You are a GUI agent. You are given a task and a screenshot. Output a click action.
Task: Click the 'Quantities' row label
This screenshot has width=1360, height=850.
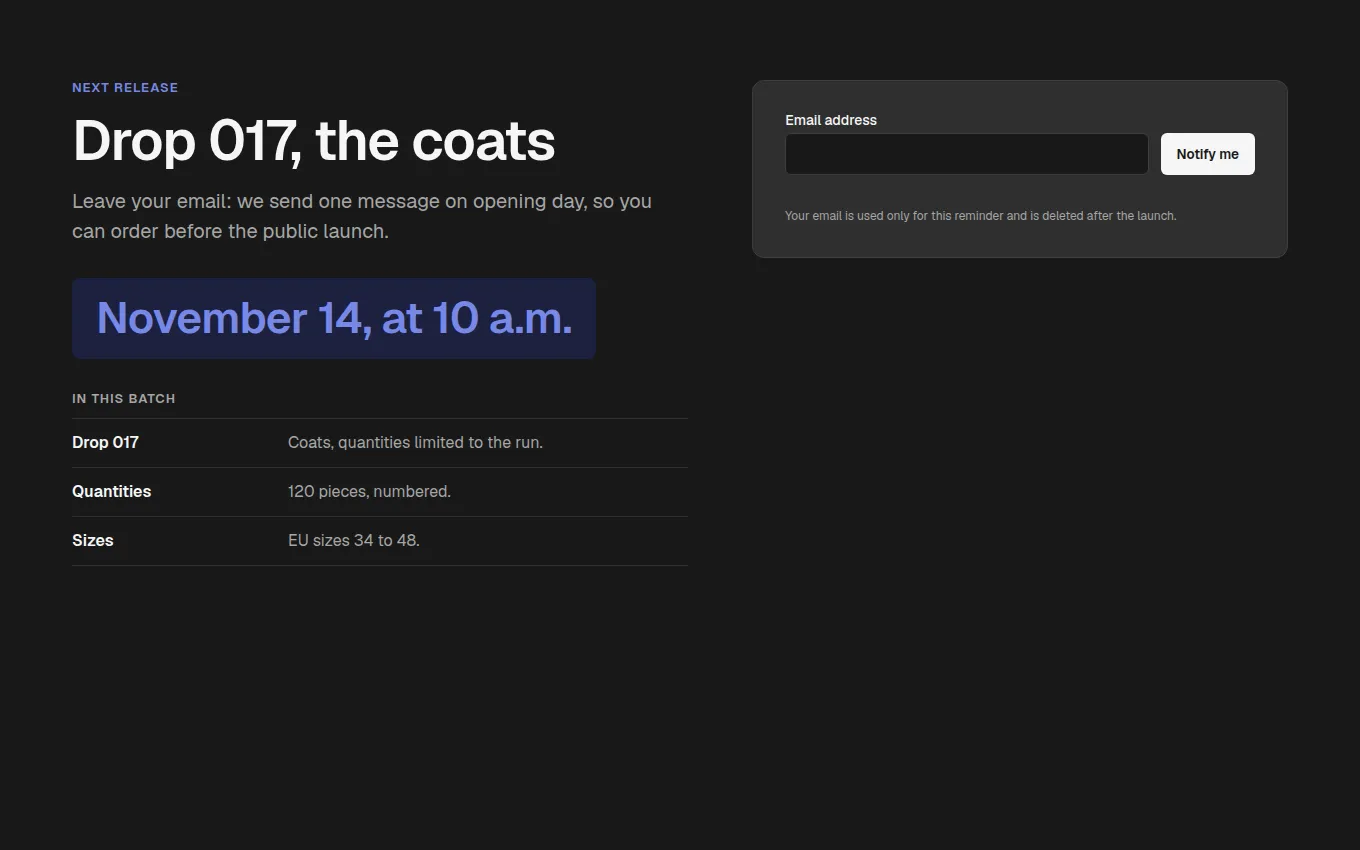111,491
